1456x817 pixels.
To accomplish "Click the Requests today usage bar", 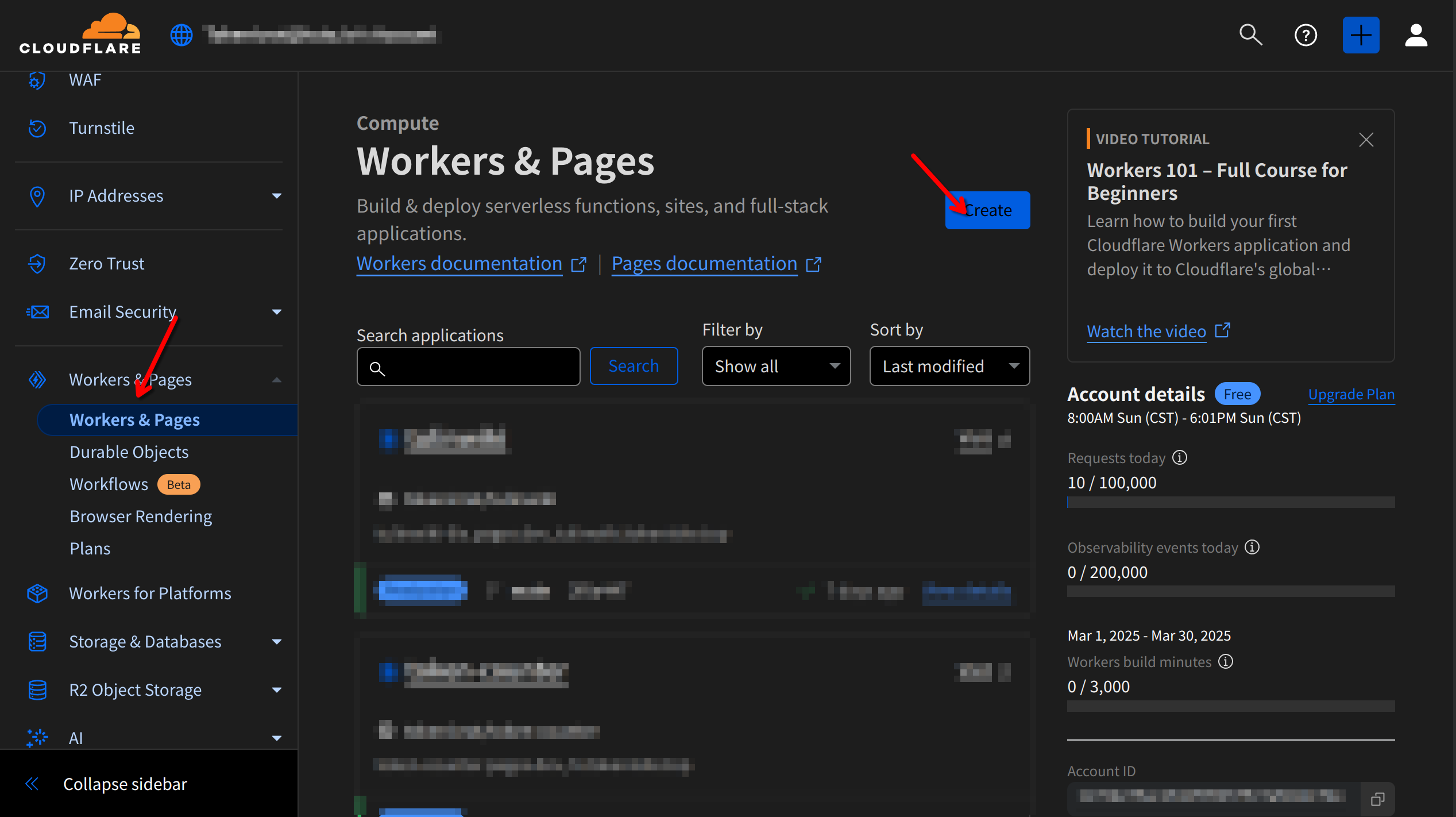I will pos(1231,502).
